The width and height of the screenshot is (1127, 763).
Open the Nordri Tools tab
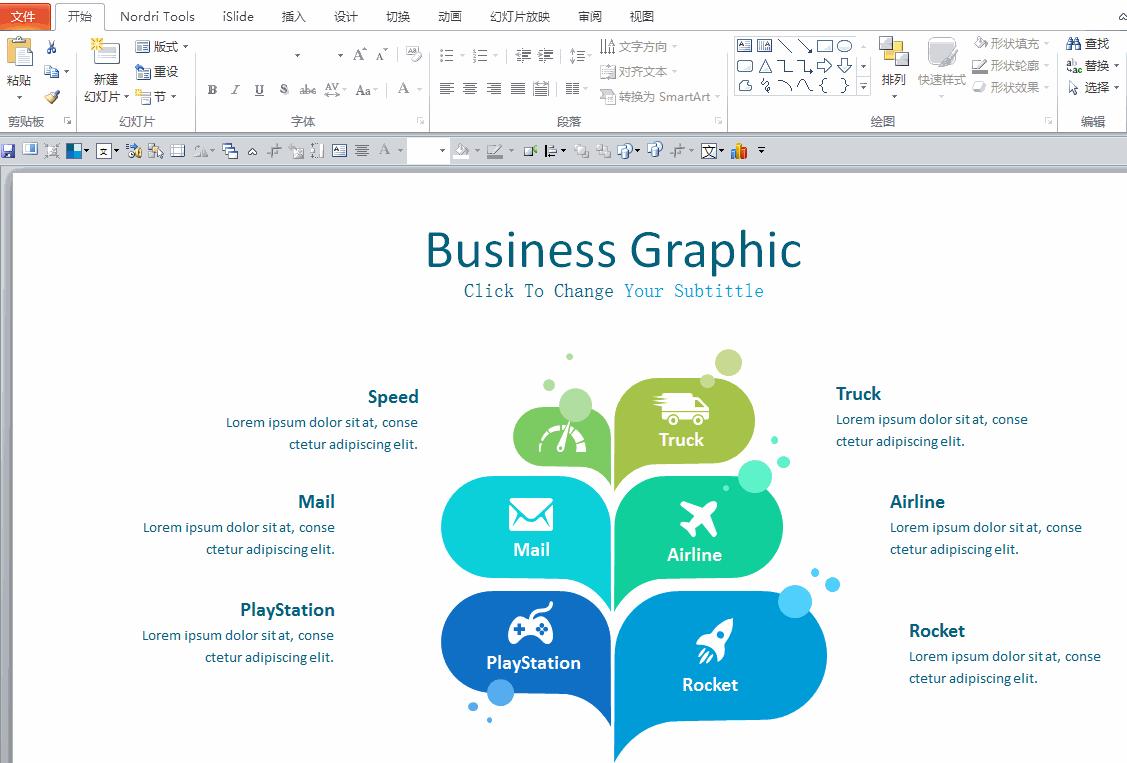157,16
